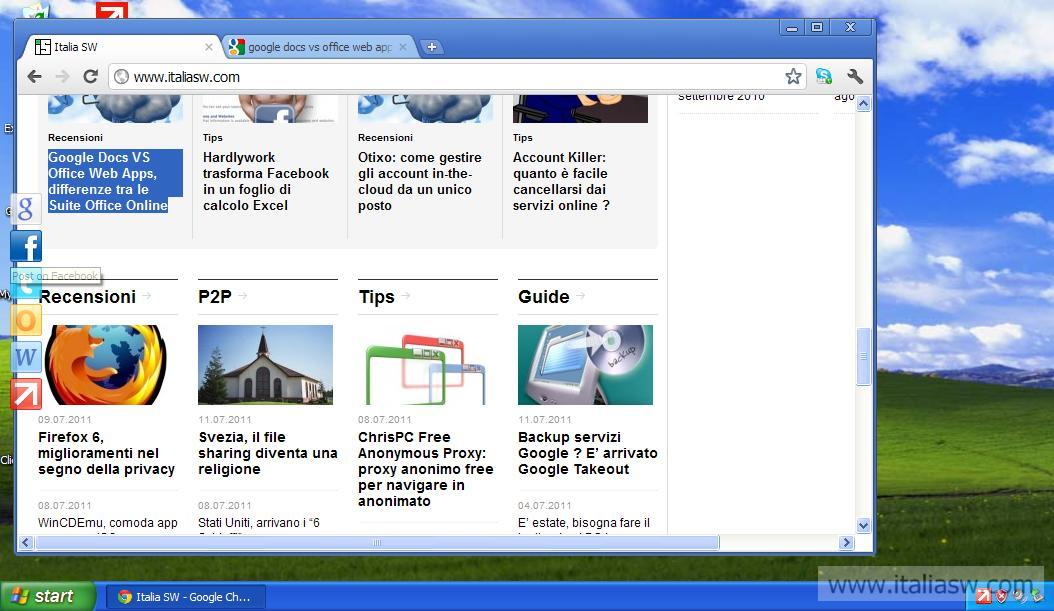This screenshot has width=1054, height=611.
Task: Click the red arrow desktop icon above Chrome
Action: tap(112, 9)
